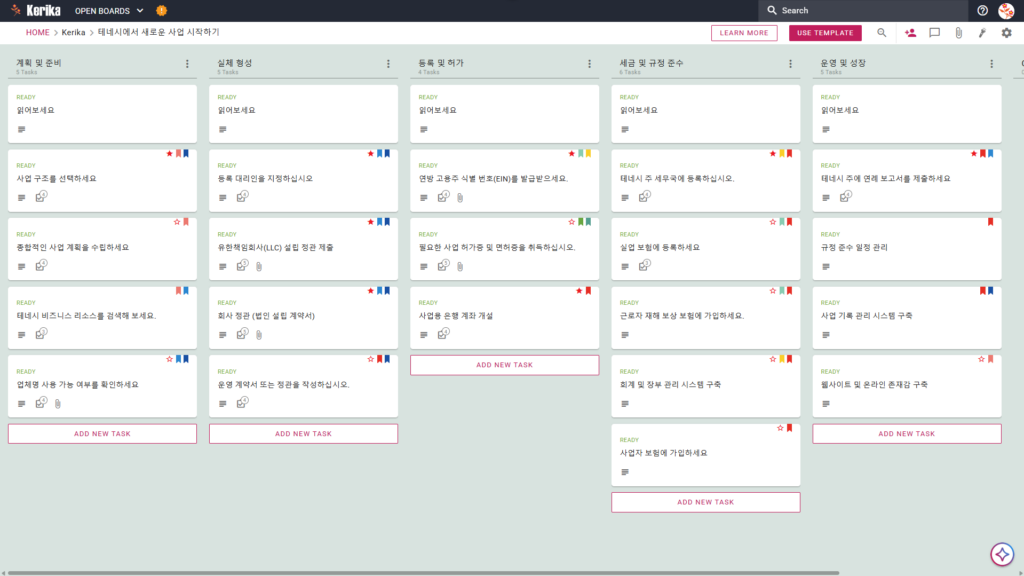Screen dimensions: 1024x576
Task: Expand the OPEN BOARDS dropdown
Action: (109, 10)
